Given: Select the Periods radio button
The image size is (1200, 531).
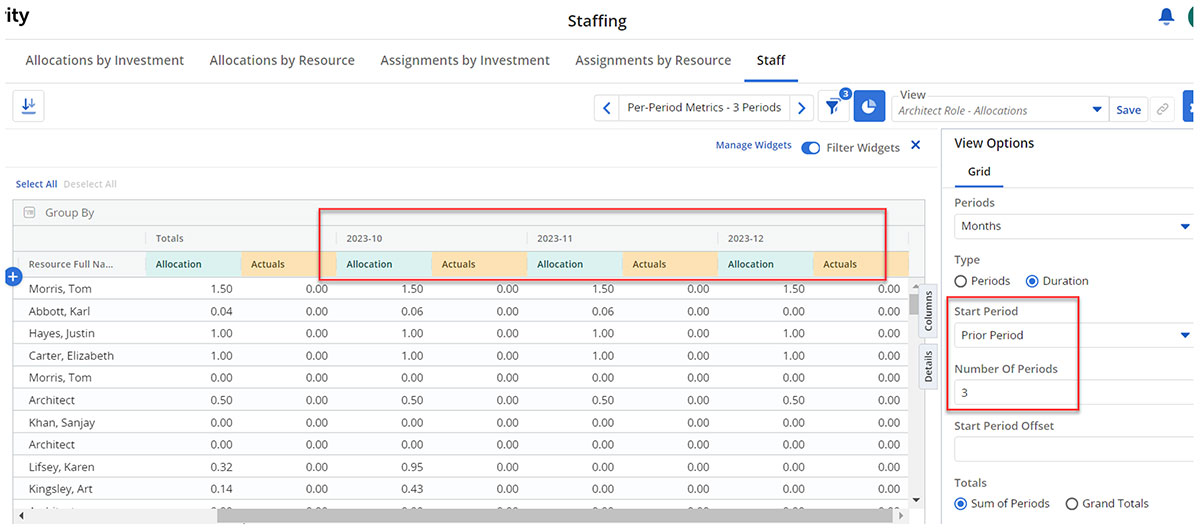Looking at the screenshot, I should click(961, 281).
